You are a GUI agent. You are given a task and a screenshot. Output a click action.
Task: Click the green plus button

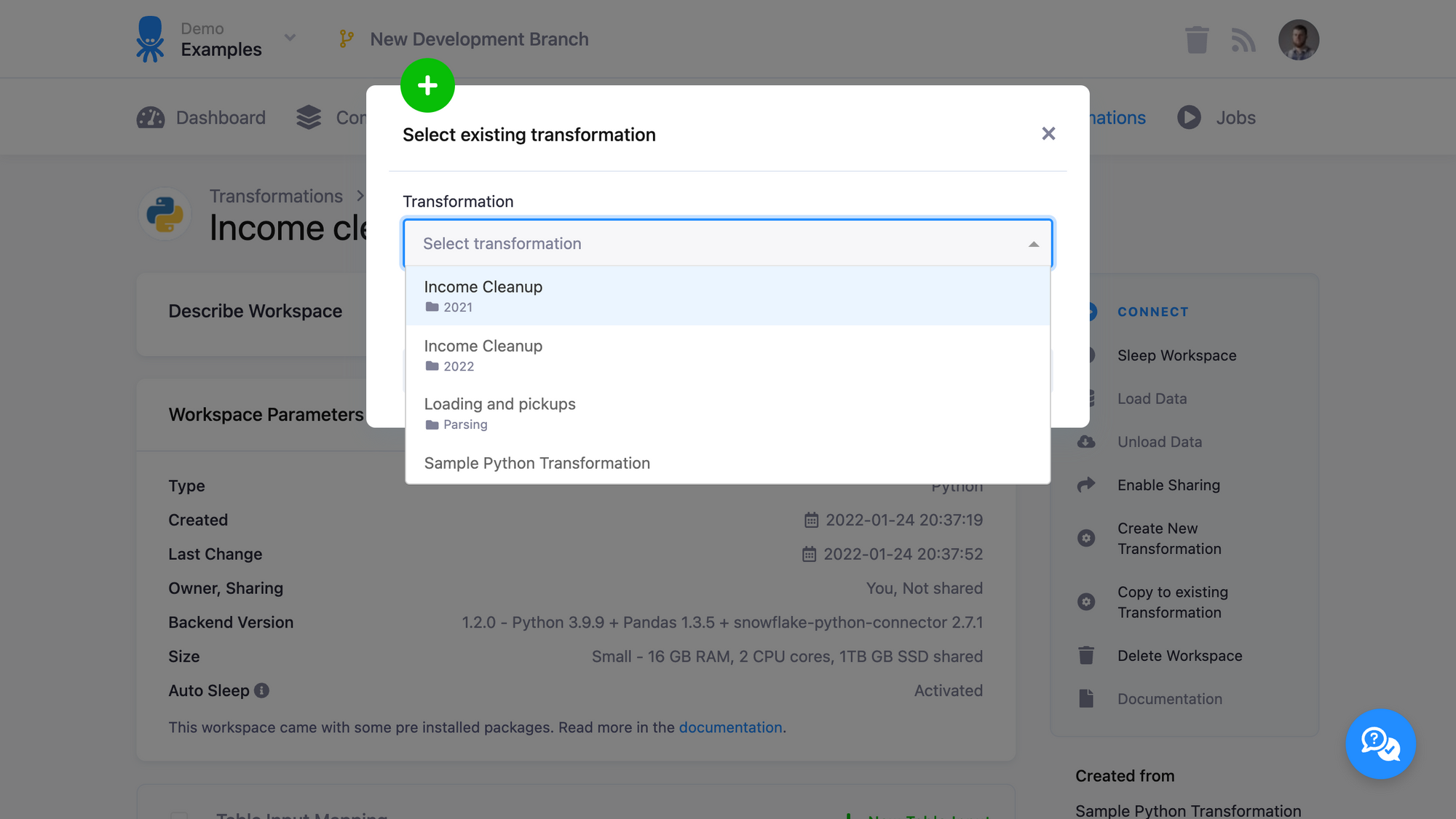pyautogui.click(x=428, y=85)
